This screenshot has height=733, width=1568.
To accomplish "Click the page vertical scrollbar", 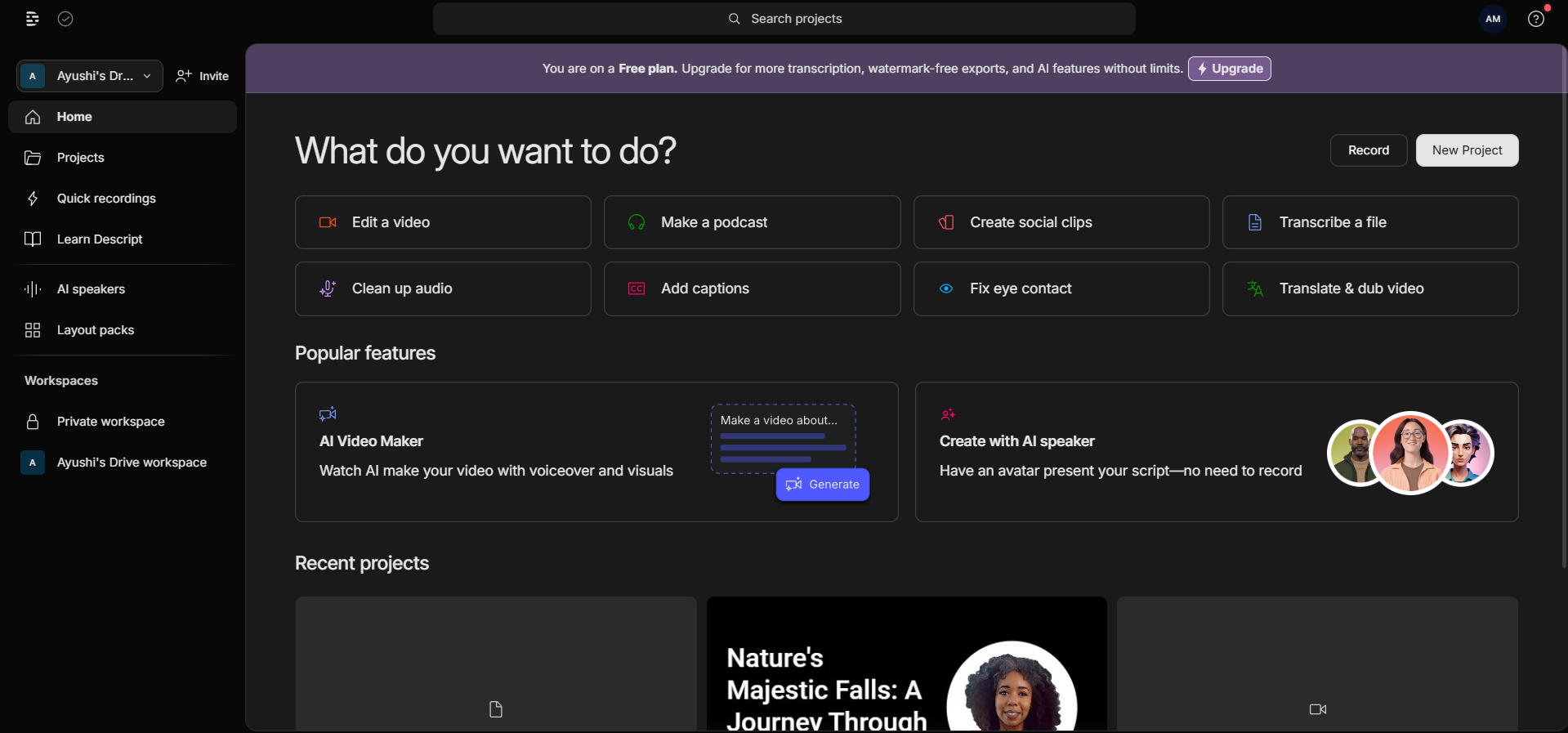I will tap(1564, 306).
